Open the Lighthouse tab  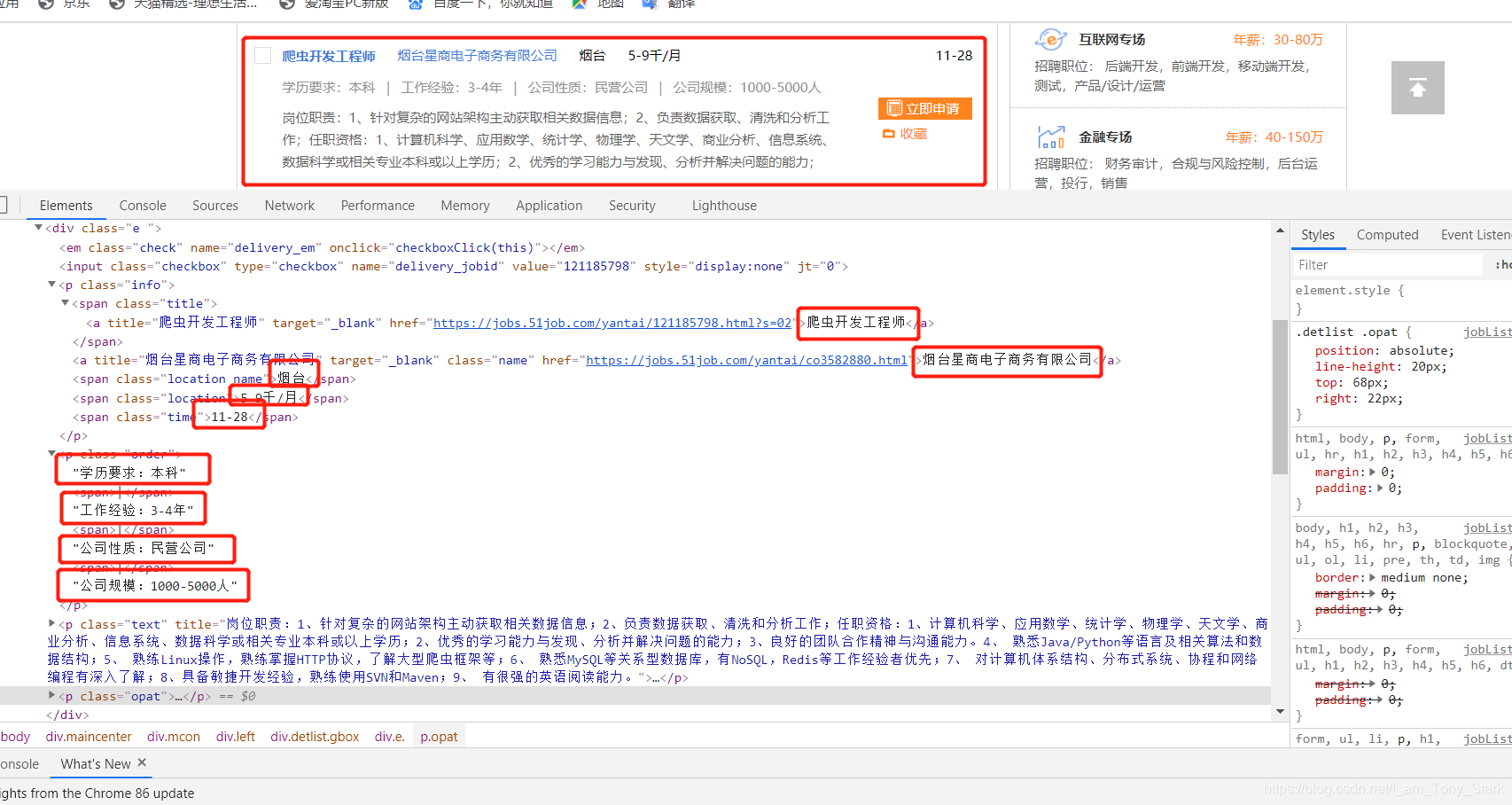[724, 206]
